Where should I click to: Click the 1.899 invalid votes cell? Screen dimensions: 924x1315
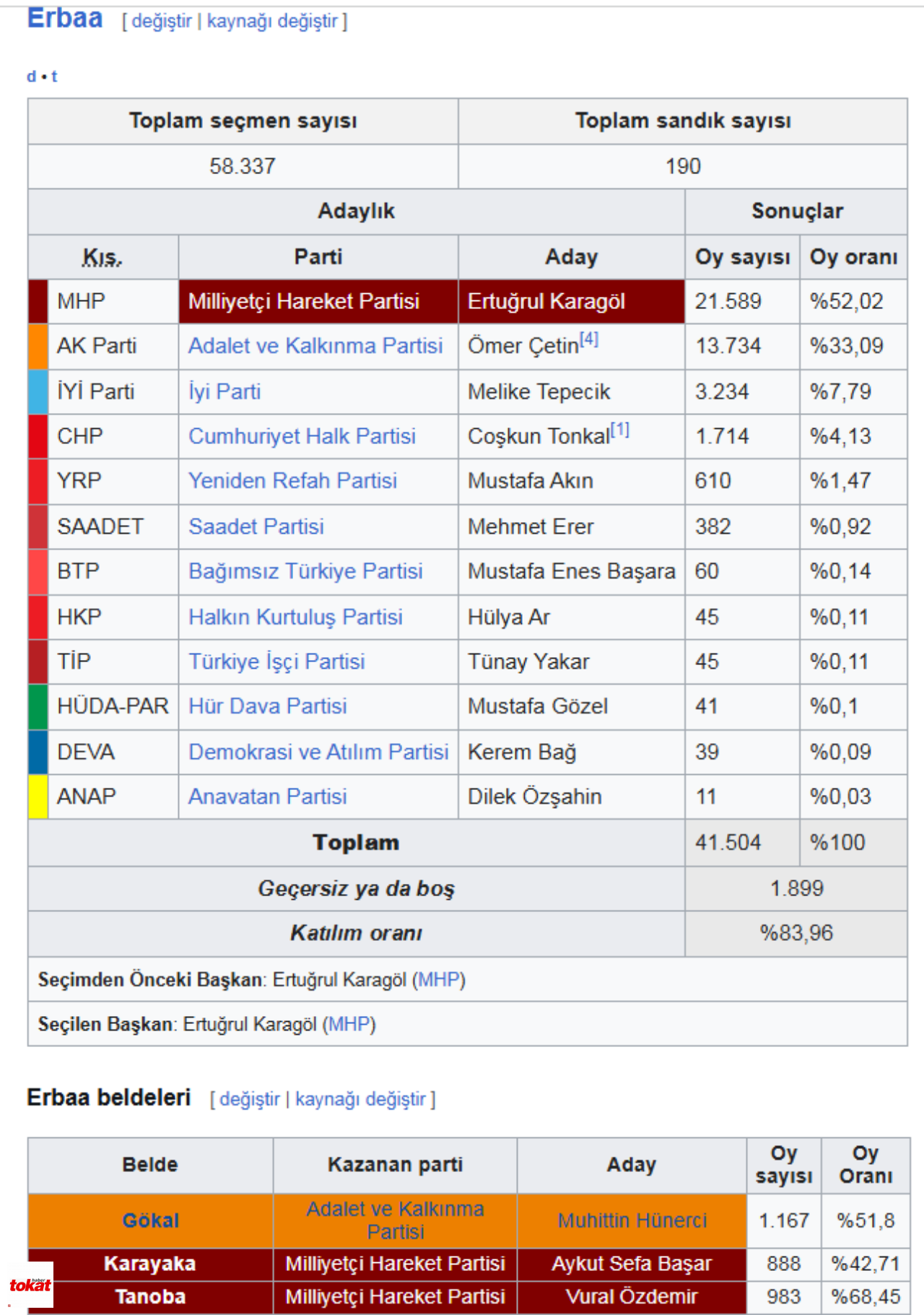(x=796, y=888)
